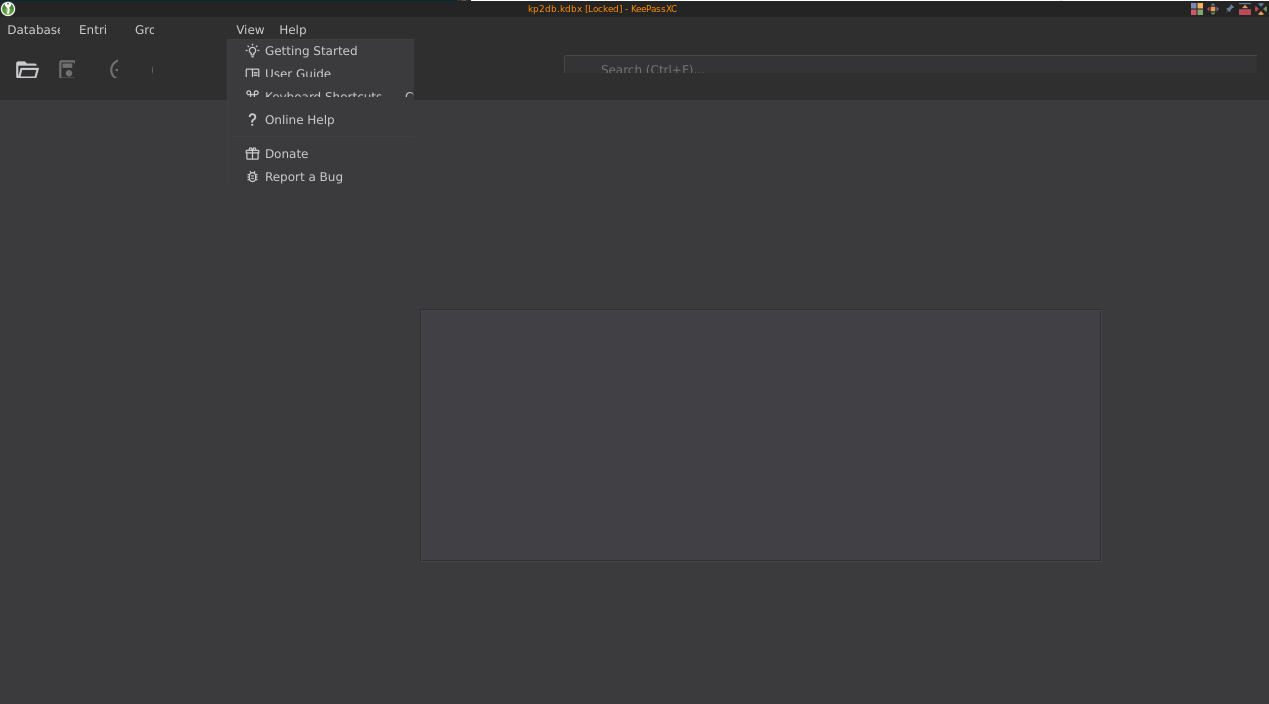
Task: Choose Getting Started from the Help menu
Action: point(321,51)
